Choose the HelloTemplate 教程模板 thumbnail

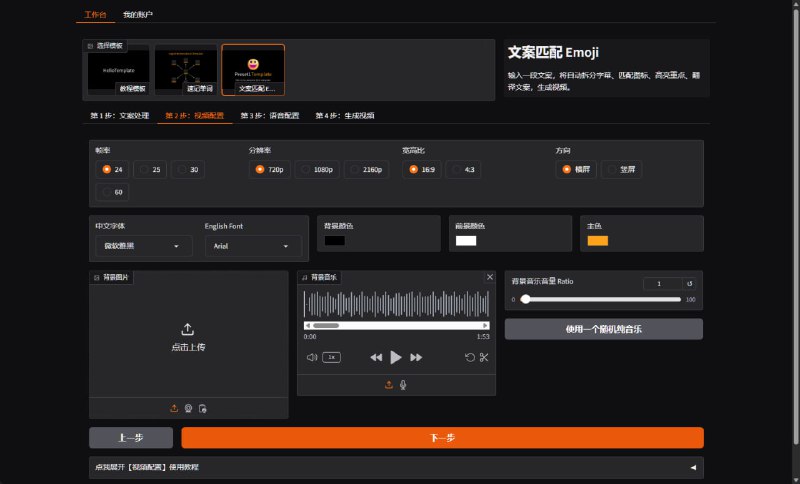pyautogui.click(x=118, y=70)
